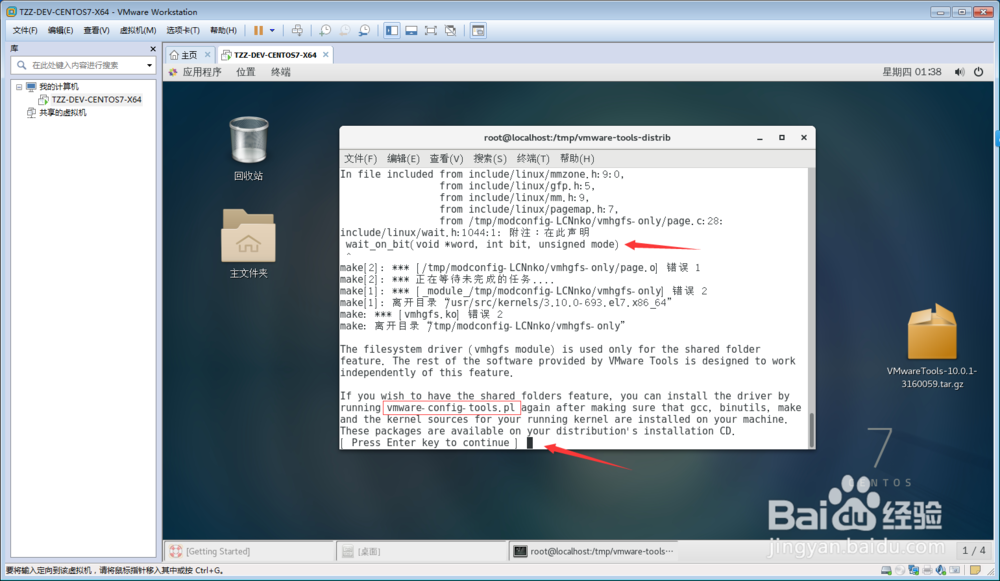Viewport: 1000px width, 581px height.
Task: Toggle the thumbnail bar view icon
Action: (411, 30)
